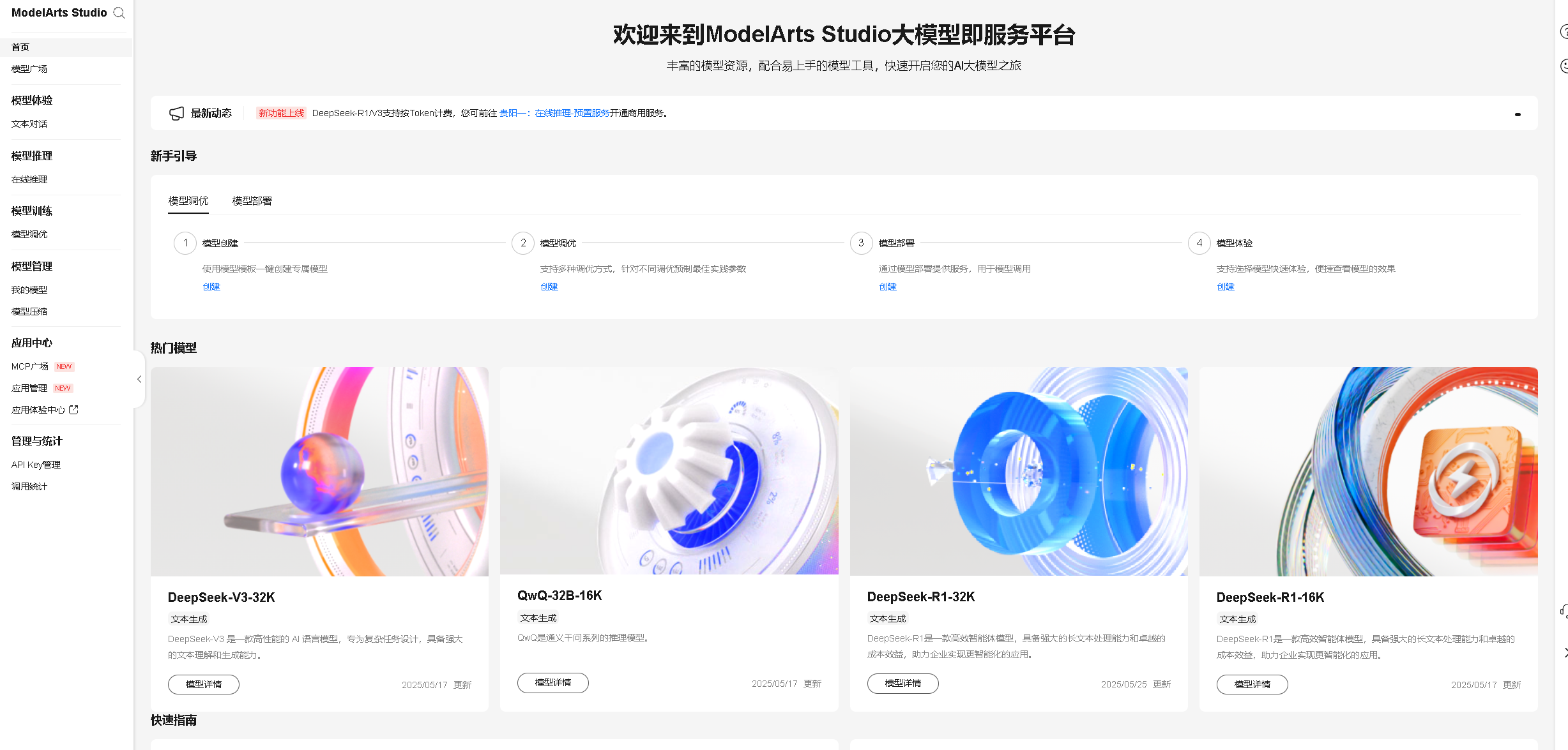Click the step 1 circle for 模型创建
Screen dimensions: 1568x750
tap(185, 243)
